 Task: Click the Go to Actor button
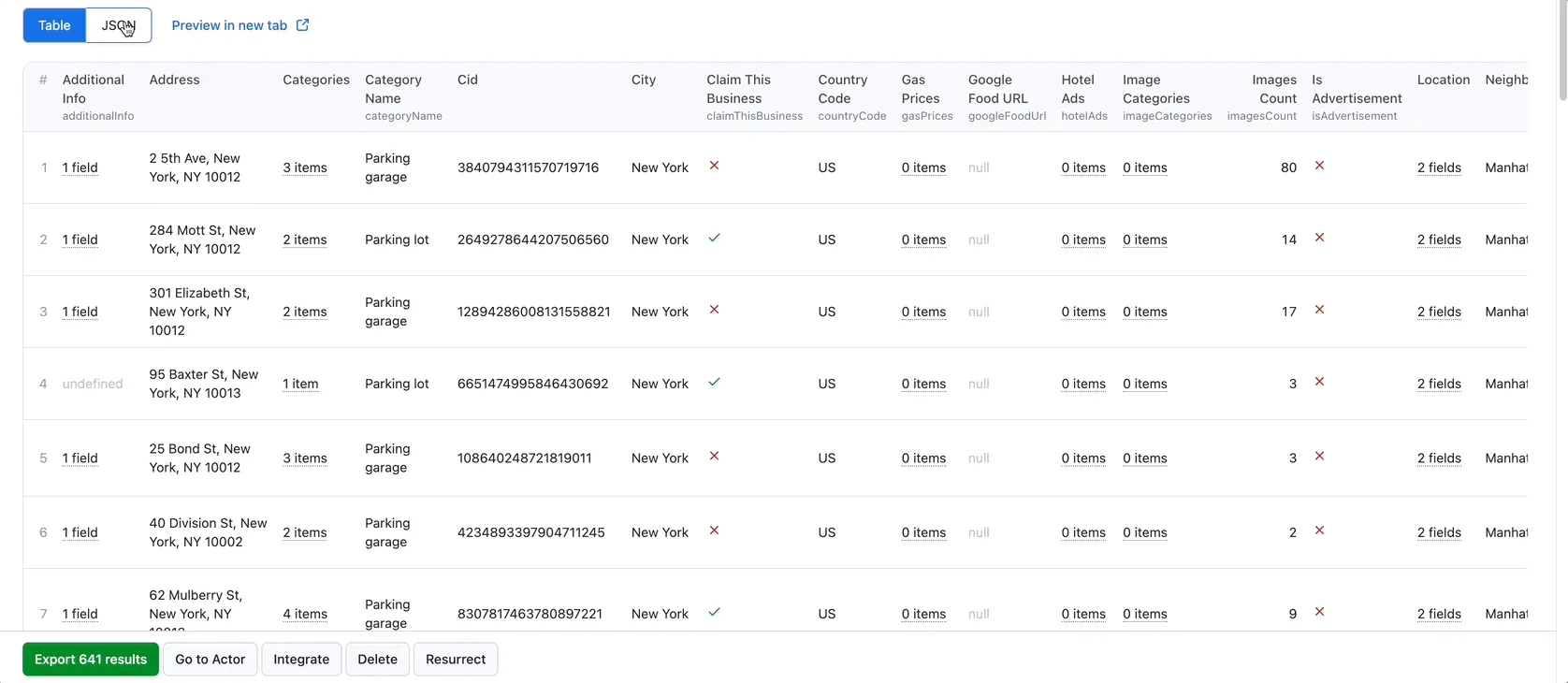211,660
